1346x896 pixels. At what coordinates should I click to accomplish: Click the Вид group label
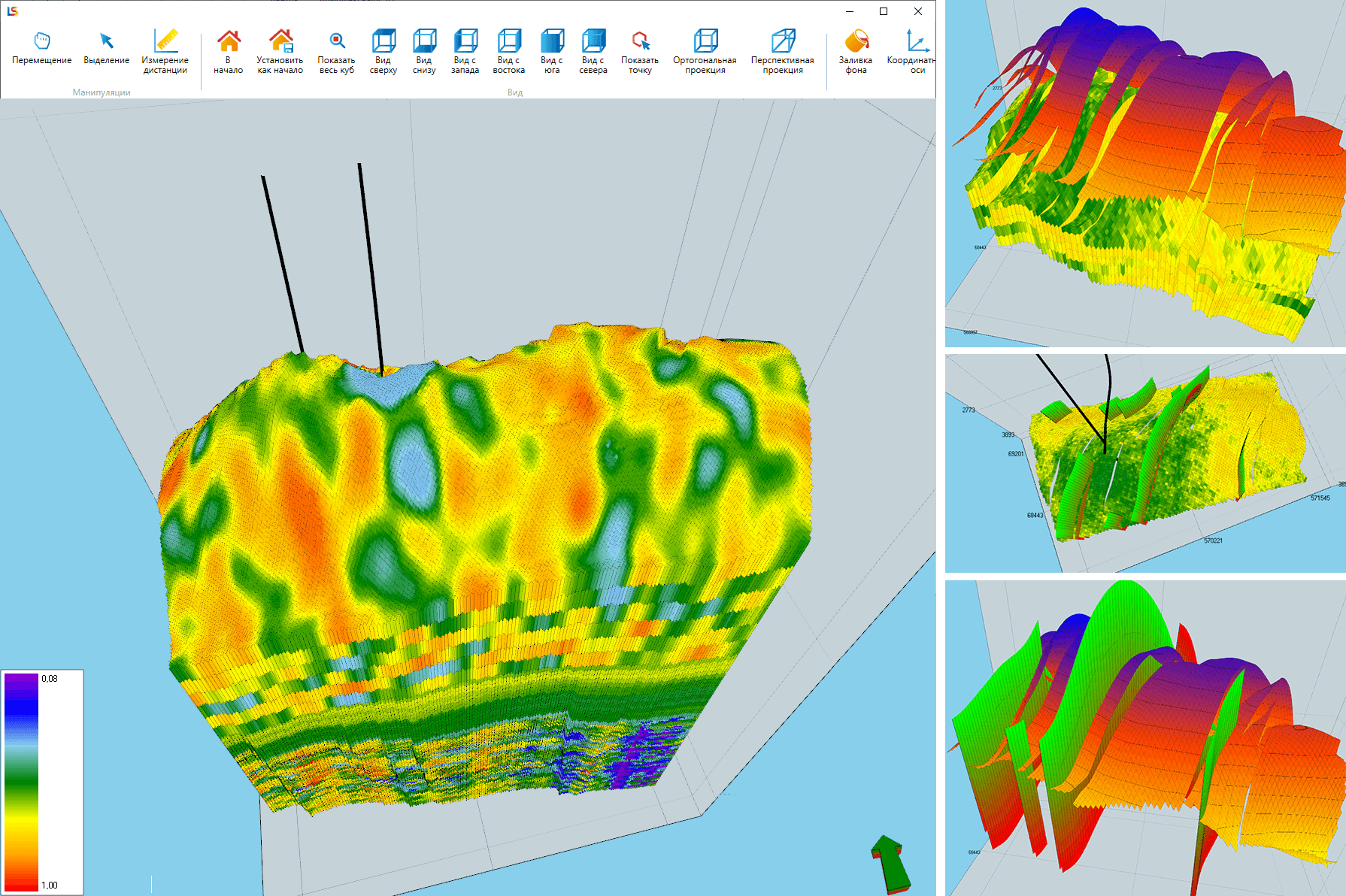click(515, 92)
